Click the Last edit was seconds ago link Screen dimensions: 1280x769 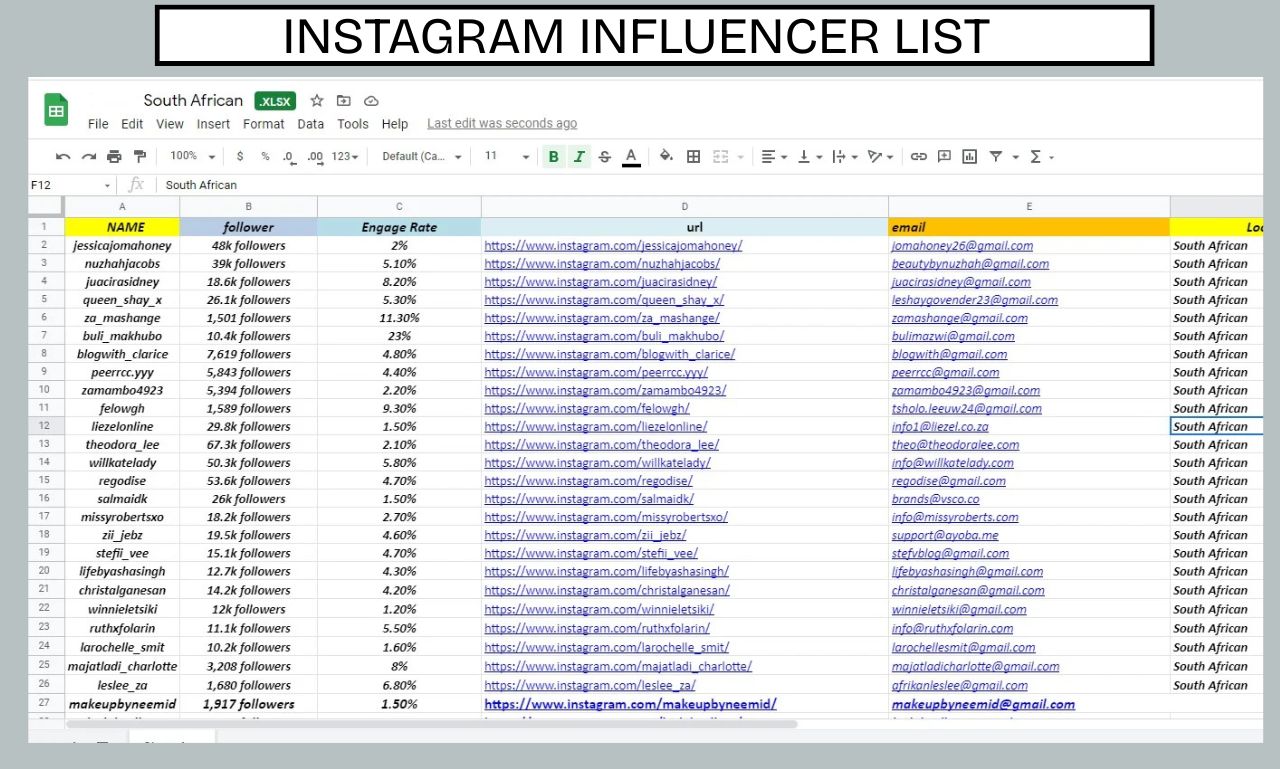(x=502, y=123)
